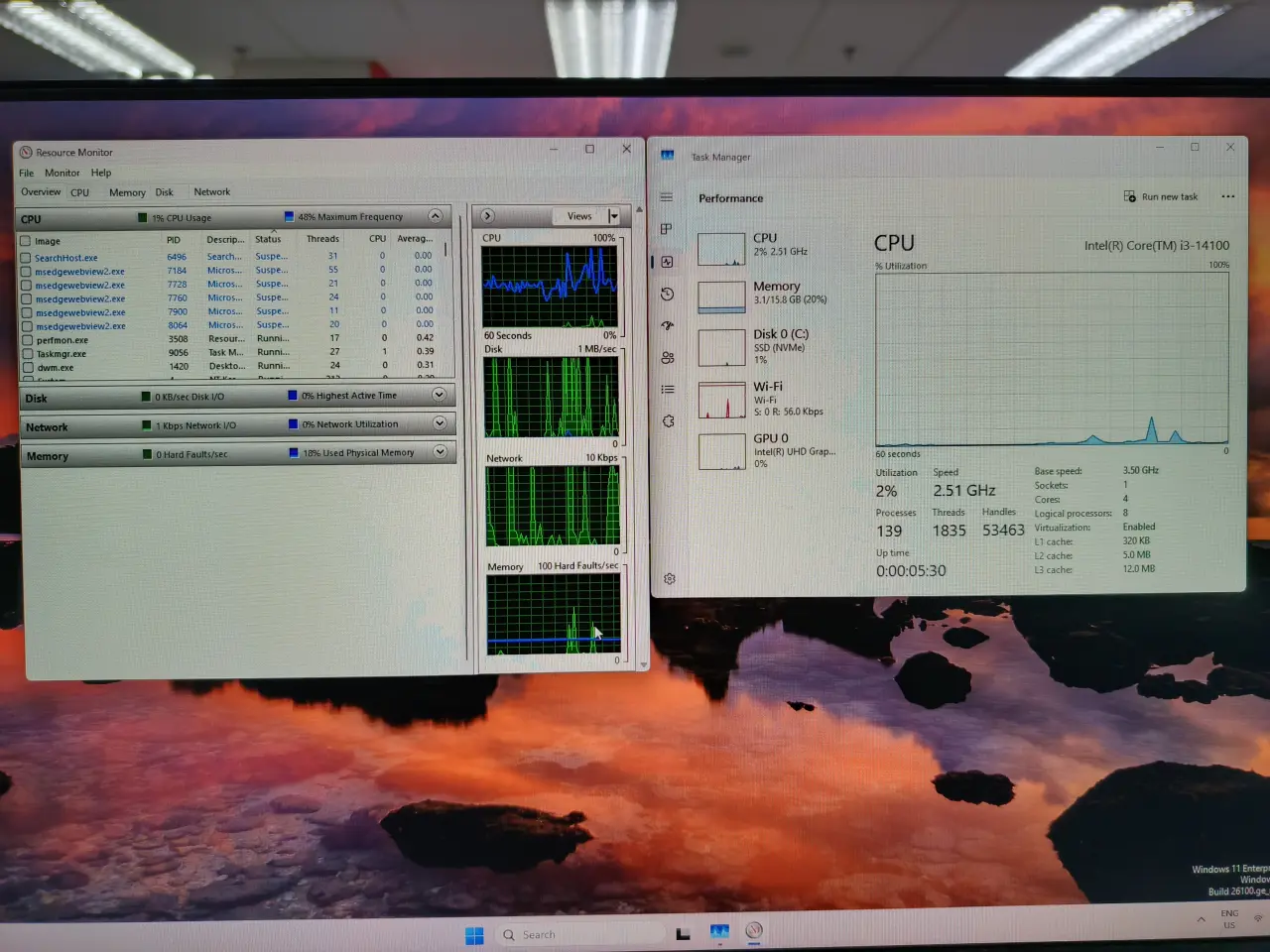Image resolution: width=1270 pixels, height=952 pixels.
Task: Click the Task Manager icon on the taskbar
Action: point(719,932)
